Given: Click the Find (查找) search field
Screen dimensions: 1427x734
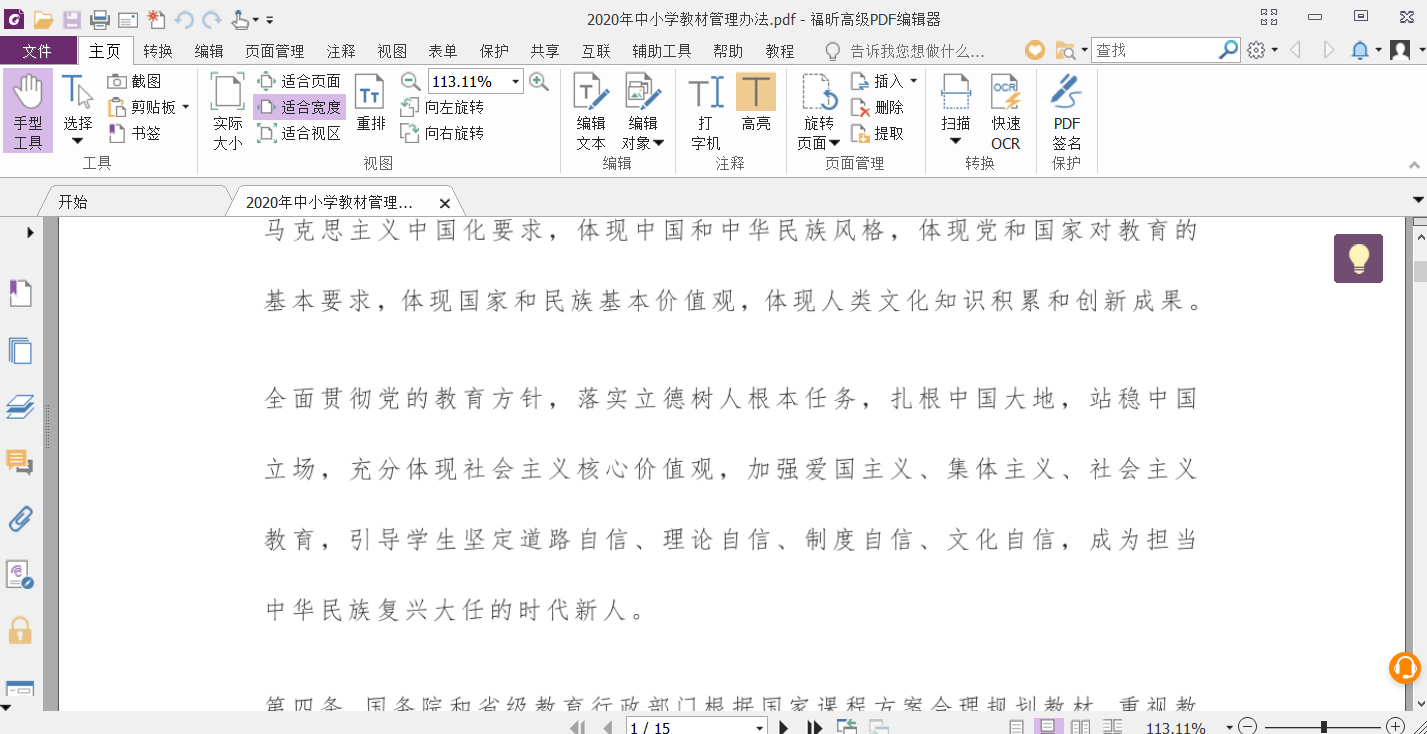Looking at the screenshot, I should [x=1155, y=50].
